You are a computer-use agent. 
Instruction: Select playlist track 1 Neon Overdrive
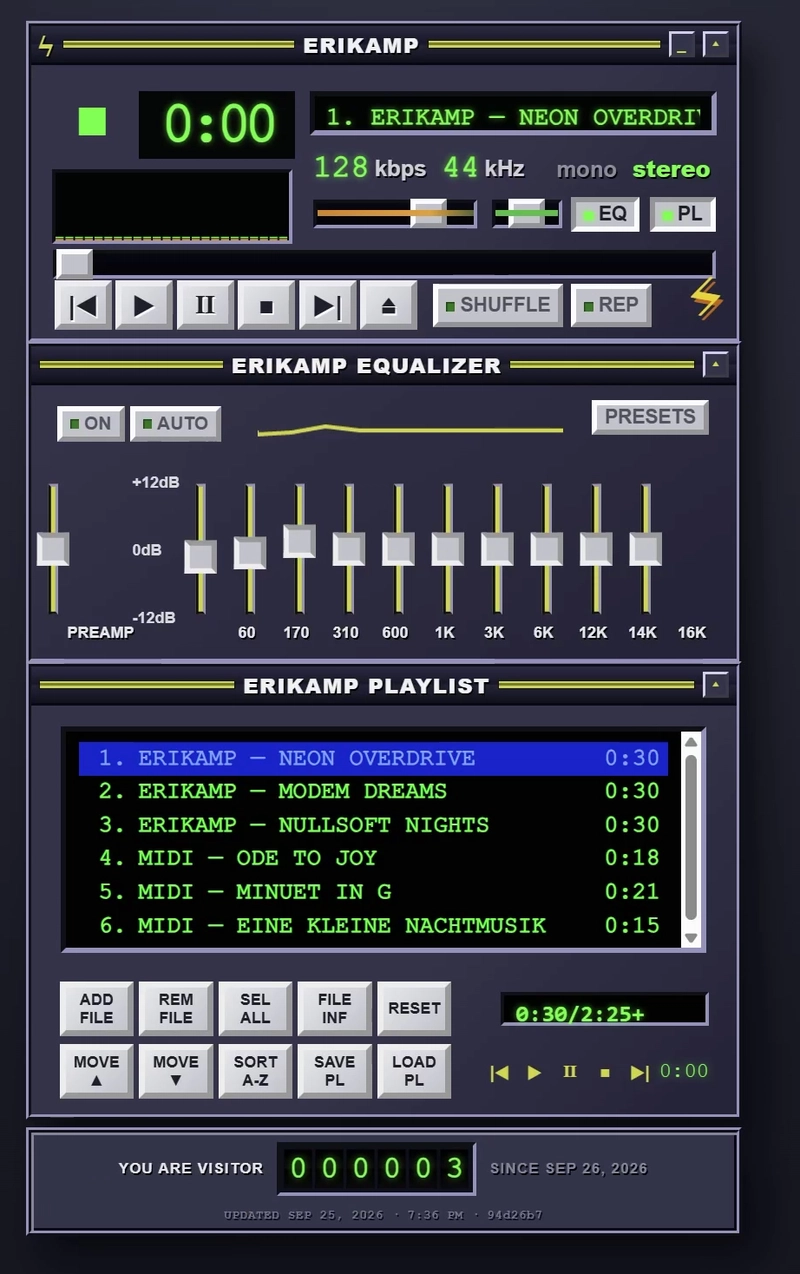point(373,758)
